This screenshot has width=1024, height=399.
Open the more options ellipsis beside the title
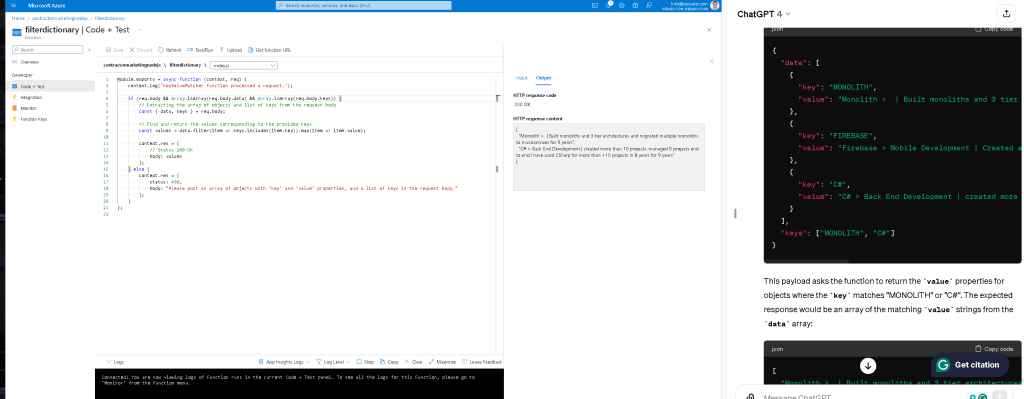pos(140,30)
